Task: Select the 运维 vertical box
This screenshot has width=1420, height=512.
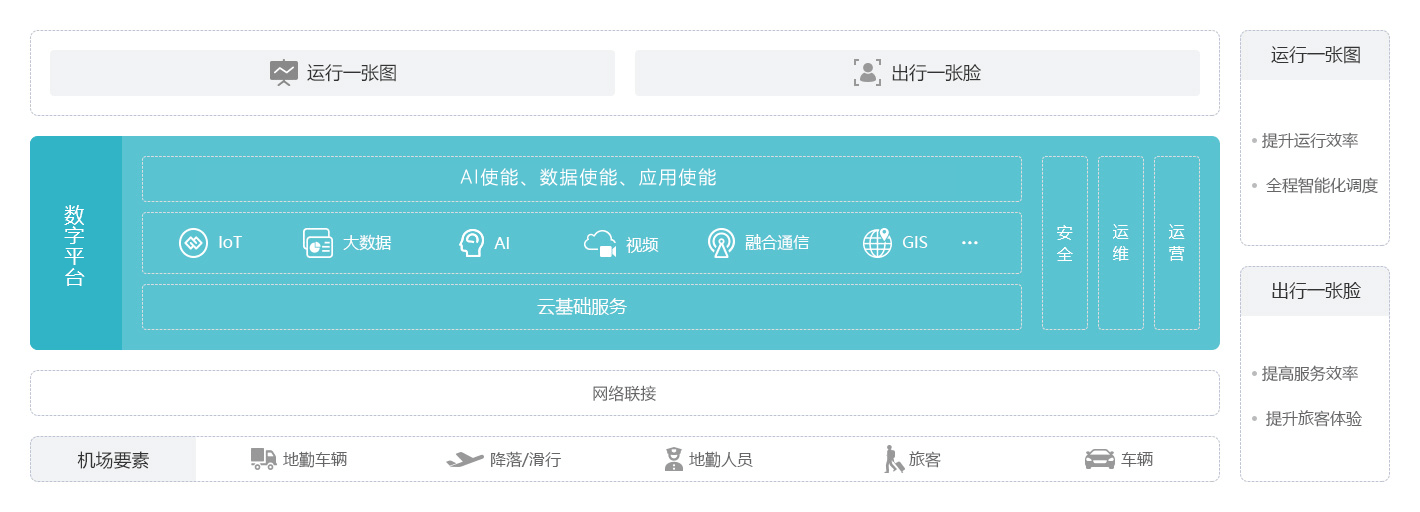Action: click(1120, 243)
